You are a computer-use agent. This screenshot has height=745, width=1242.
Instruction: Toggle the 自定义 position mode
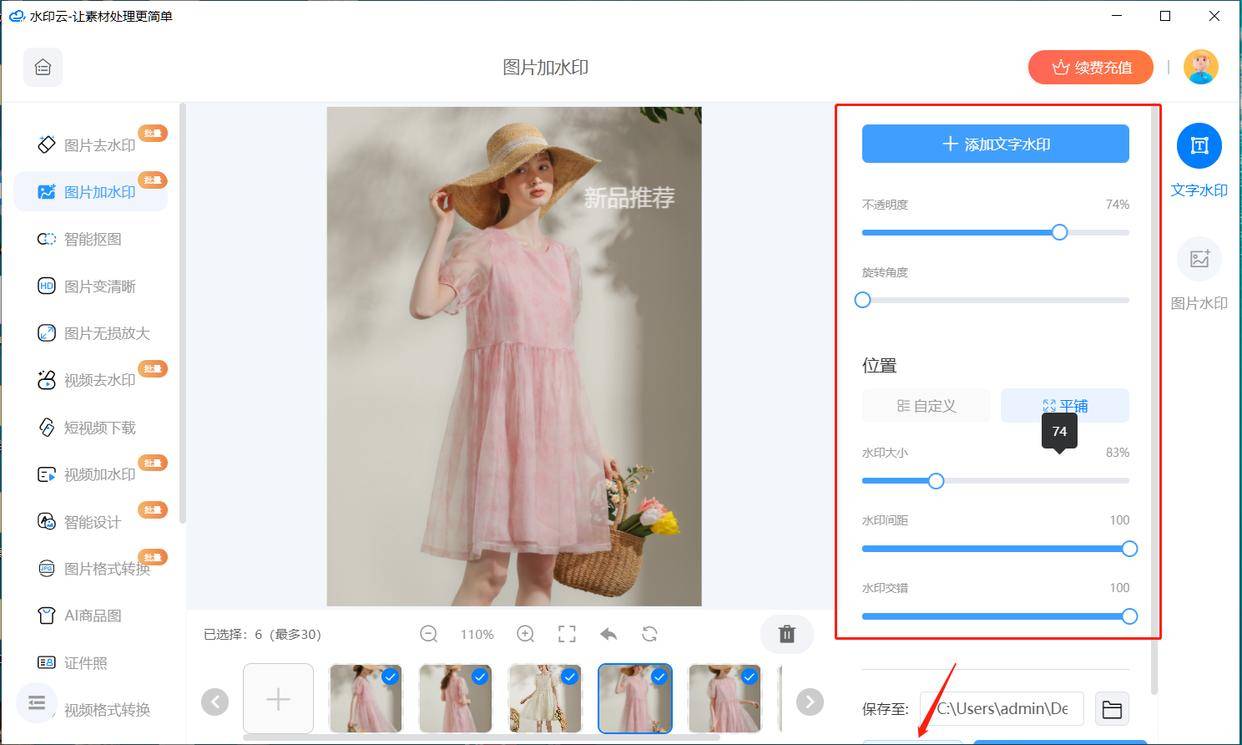point(925,405)
